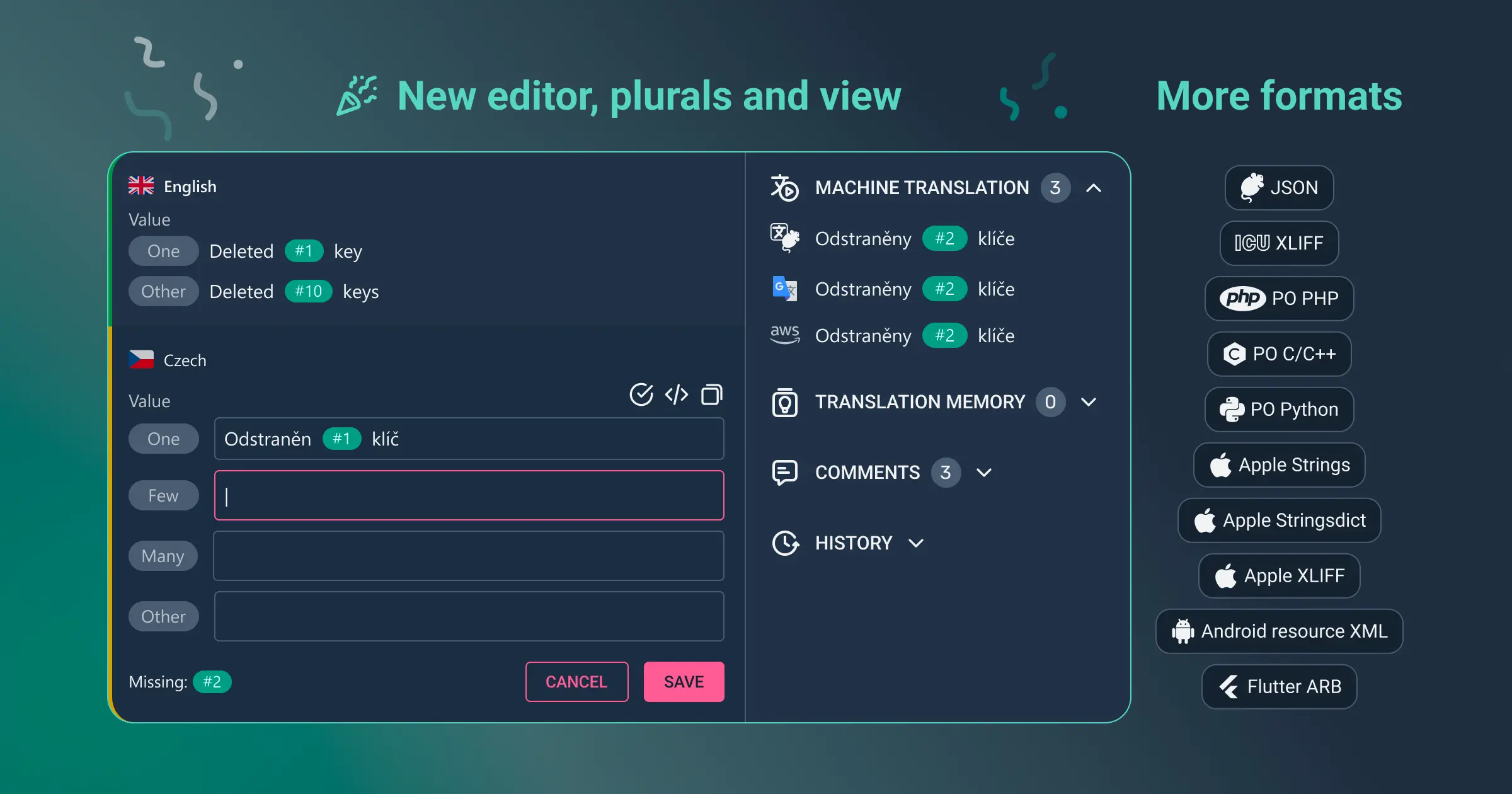Click the Machine Translation panel icon
Image resolution: width=1512 pixels, height=794 pixels.
click(785, 187)
